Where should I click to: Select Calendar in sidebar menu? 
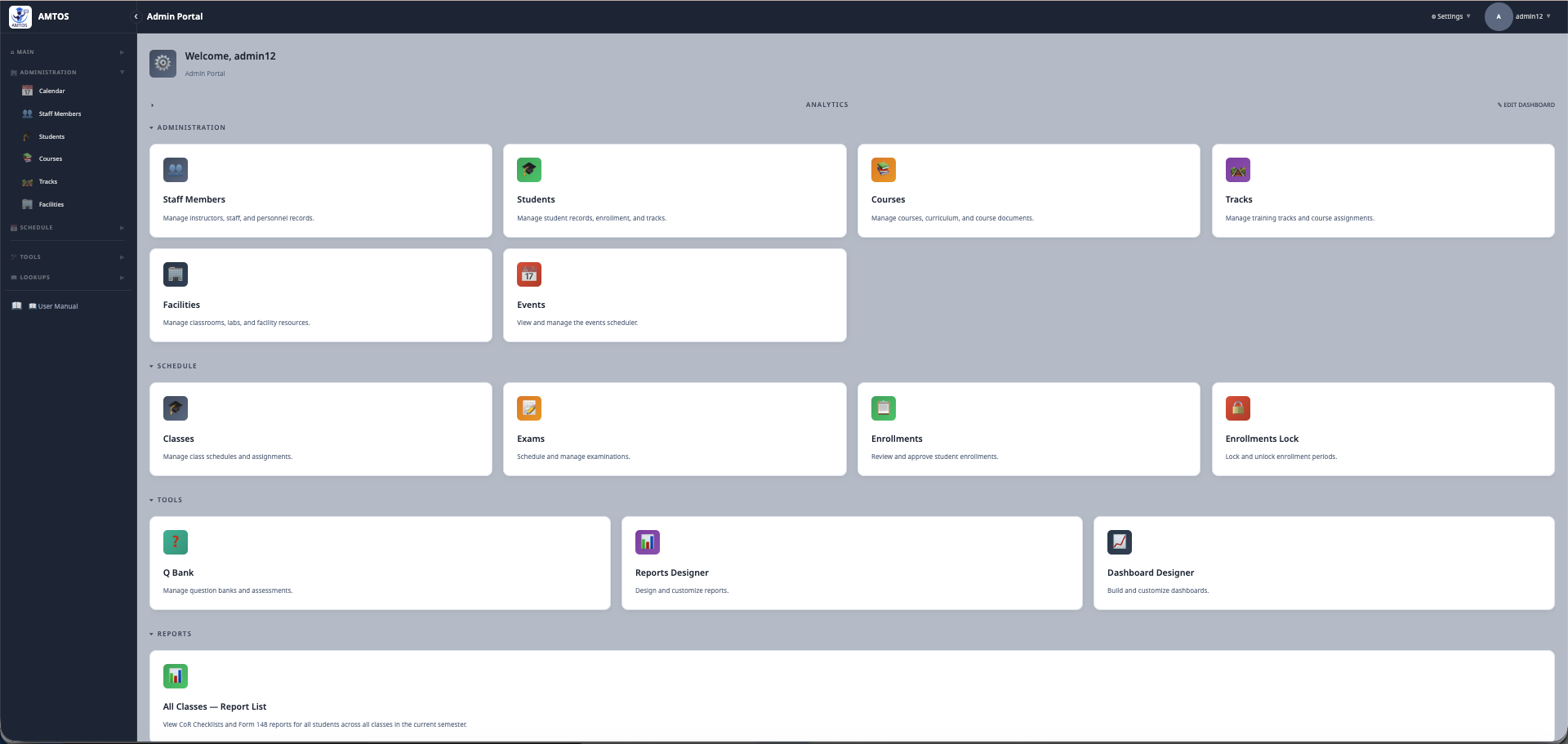[52, 91]
